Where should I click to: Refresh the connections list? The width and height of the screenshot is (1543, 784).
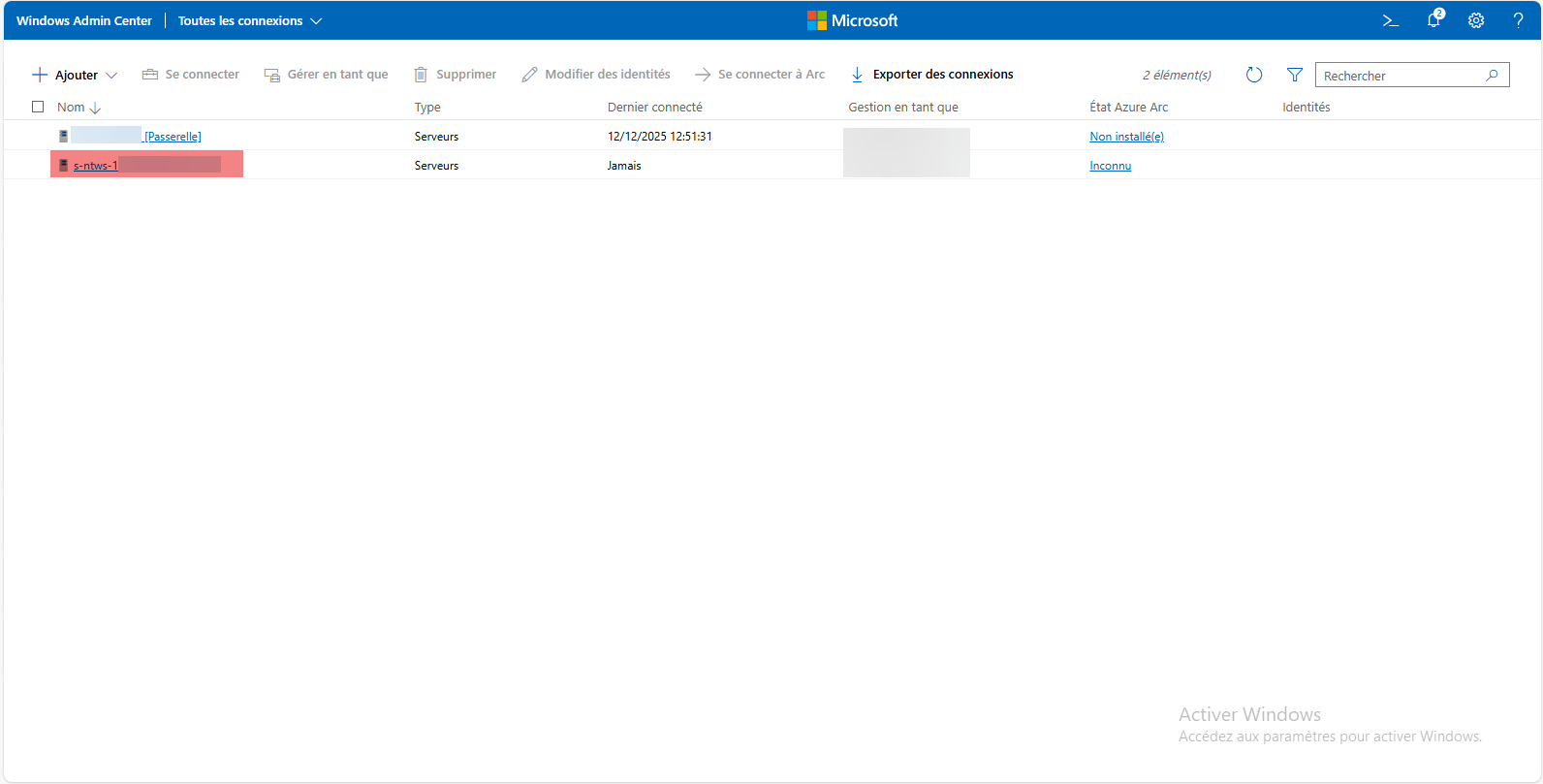pos(1253,75)
